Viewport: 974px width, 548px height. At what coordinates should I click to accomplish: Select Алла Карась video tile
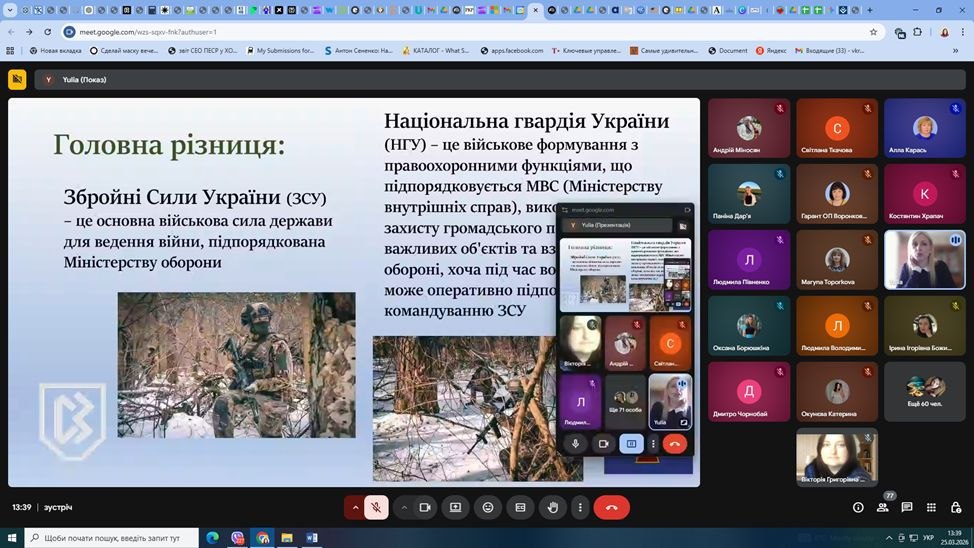click(x=925, y=127)
